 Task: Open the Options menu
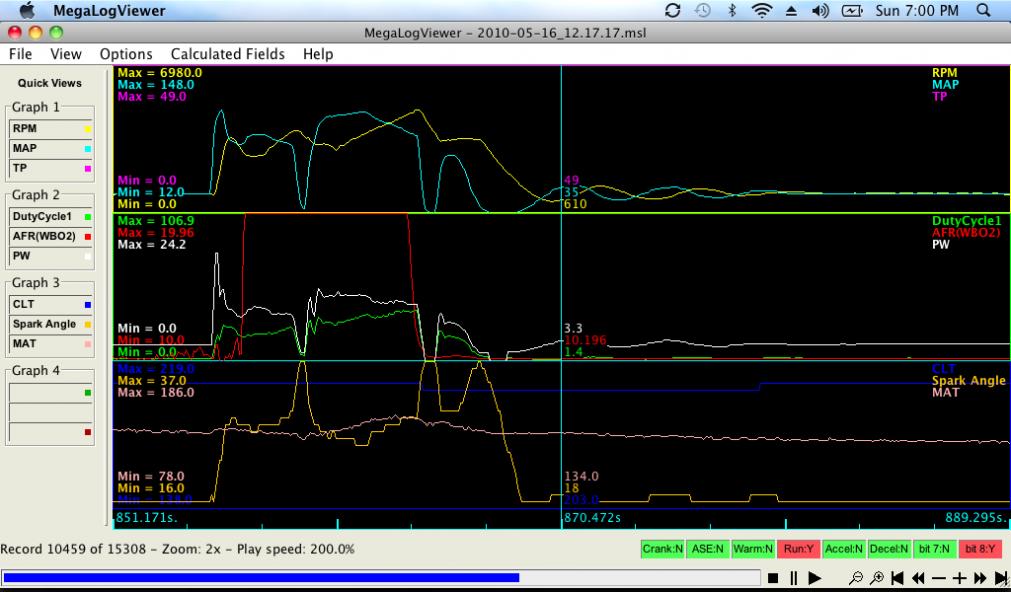point(126,54)
